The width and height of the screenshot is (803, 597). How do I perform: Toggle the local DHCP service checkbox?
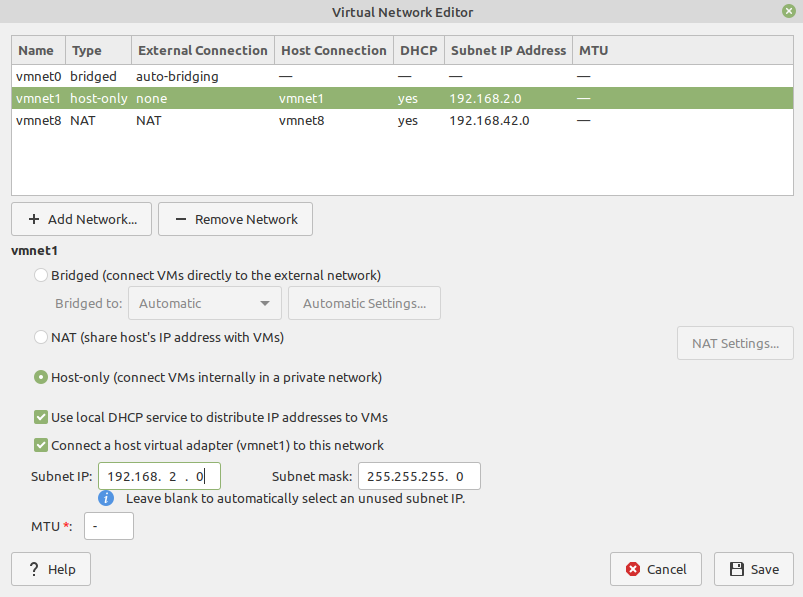click(41, 417)
